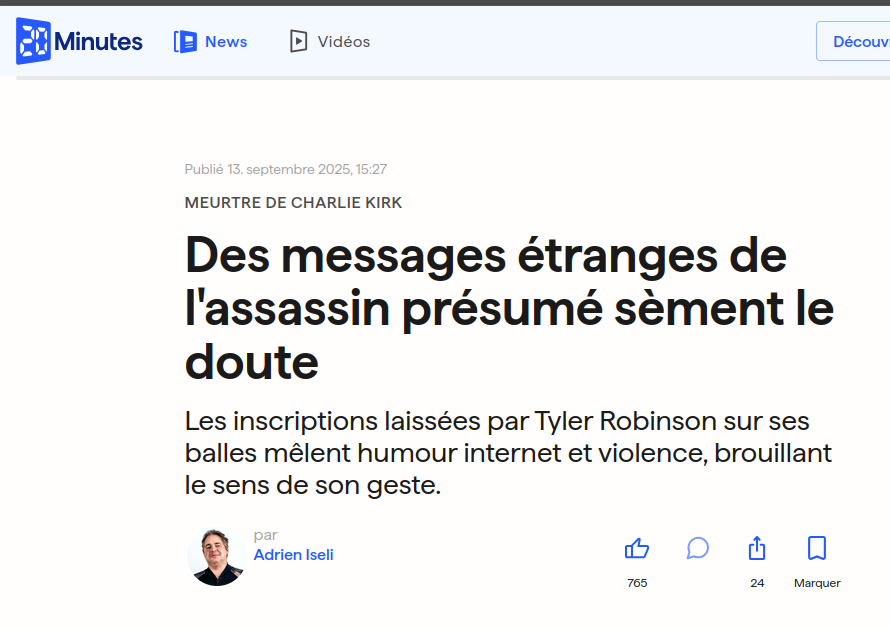Open comments via speech bubble icon
The image size is (890, 627).
[698, 548]
